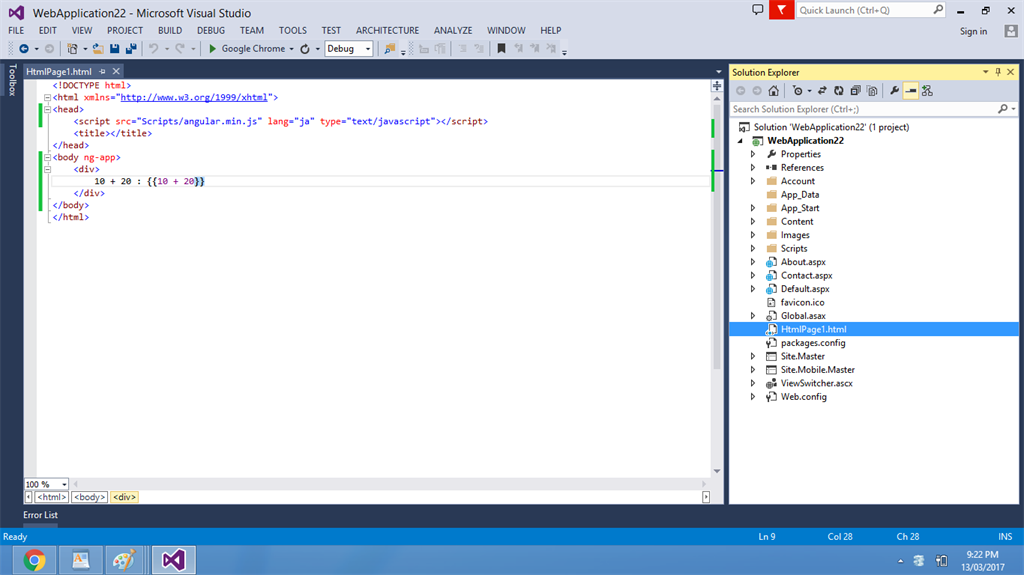Open the Error List panel tab
Screen dimensions: 1024x575
tap(41, 515)
